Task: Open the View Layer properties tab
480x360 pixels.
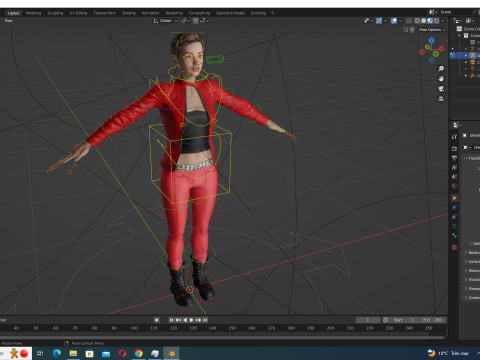Action: (454, 167)
